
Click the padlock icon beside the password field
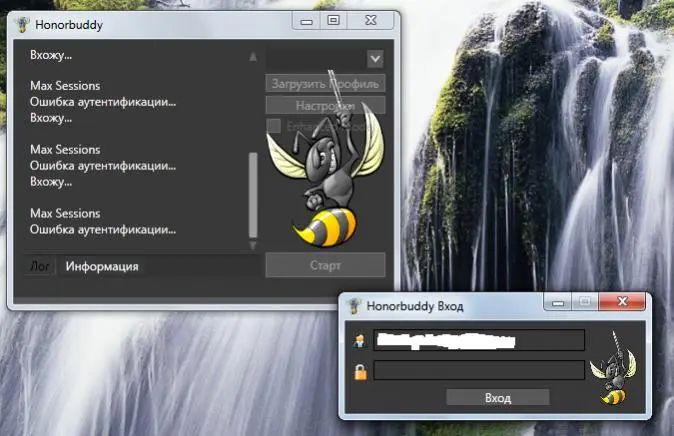click(x=359, y=371)
